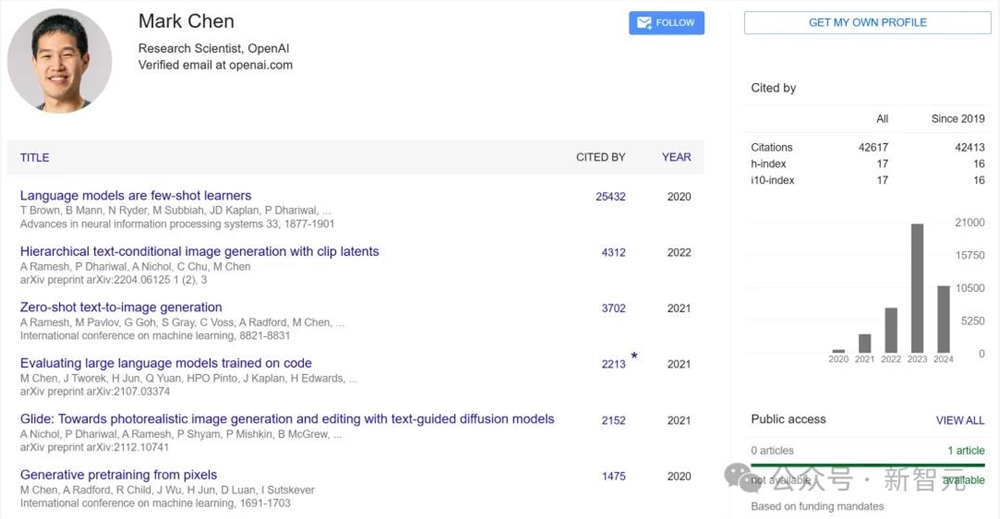Open 'Zero-shot text-to-image generation' paper
Viewport: 1000px width, 519px height.
click(x=121, y=307)
